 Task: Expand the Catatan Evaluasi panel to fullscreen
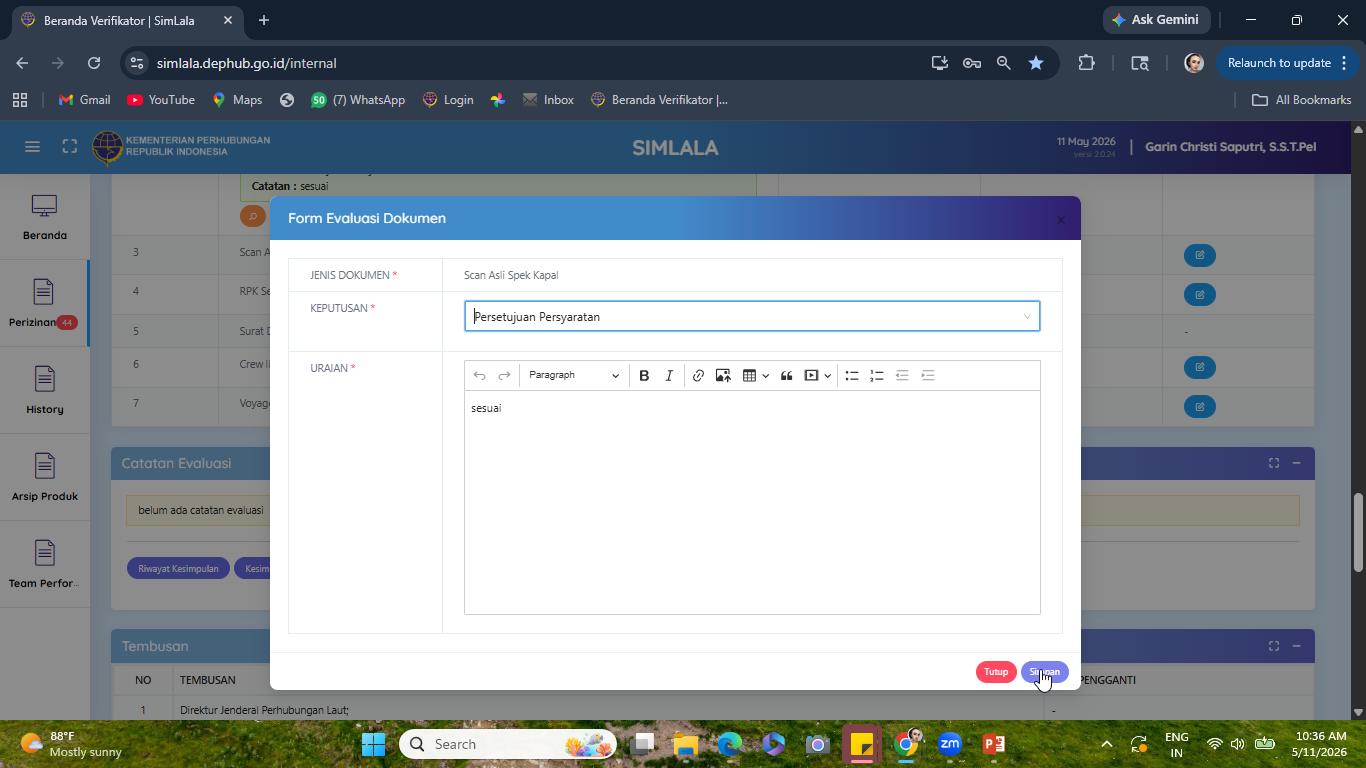tap(1273, 463)
